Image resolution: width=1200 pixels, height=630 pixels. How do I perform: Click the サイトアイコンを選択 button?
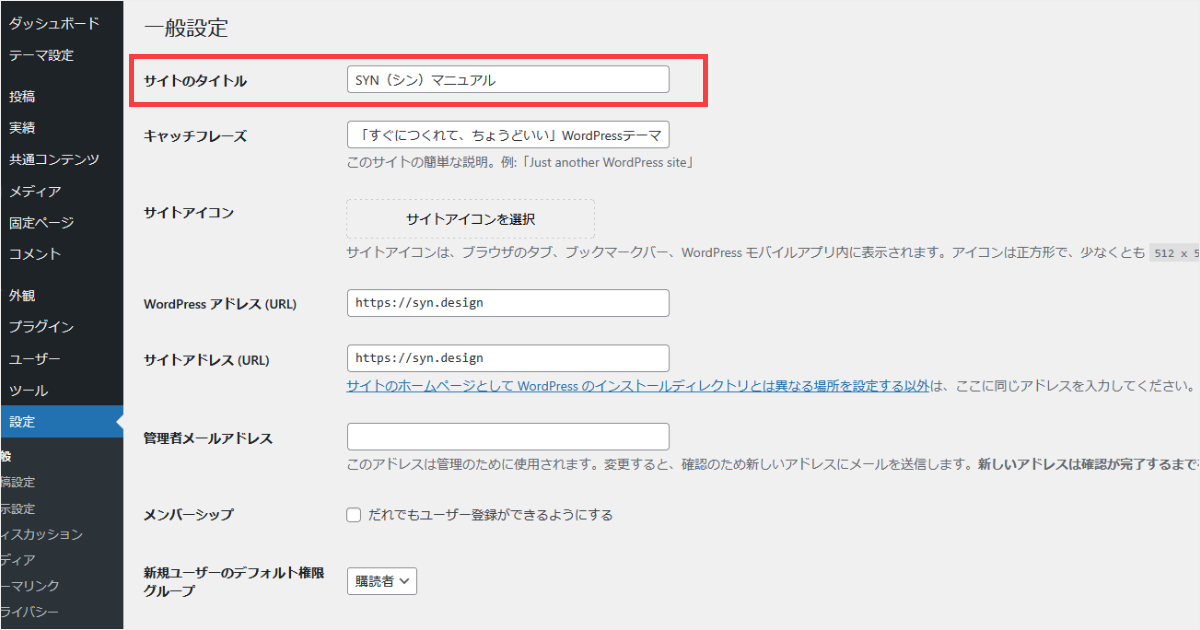coord(469,218)
